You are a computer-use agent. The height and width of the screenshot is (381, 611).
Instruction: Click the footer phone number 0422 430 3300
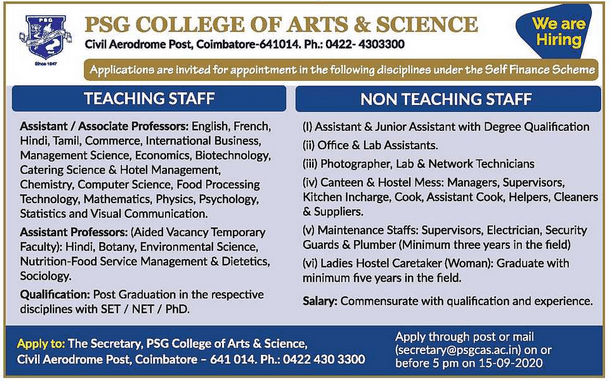click(x=324, y=359)
